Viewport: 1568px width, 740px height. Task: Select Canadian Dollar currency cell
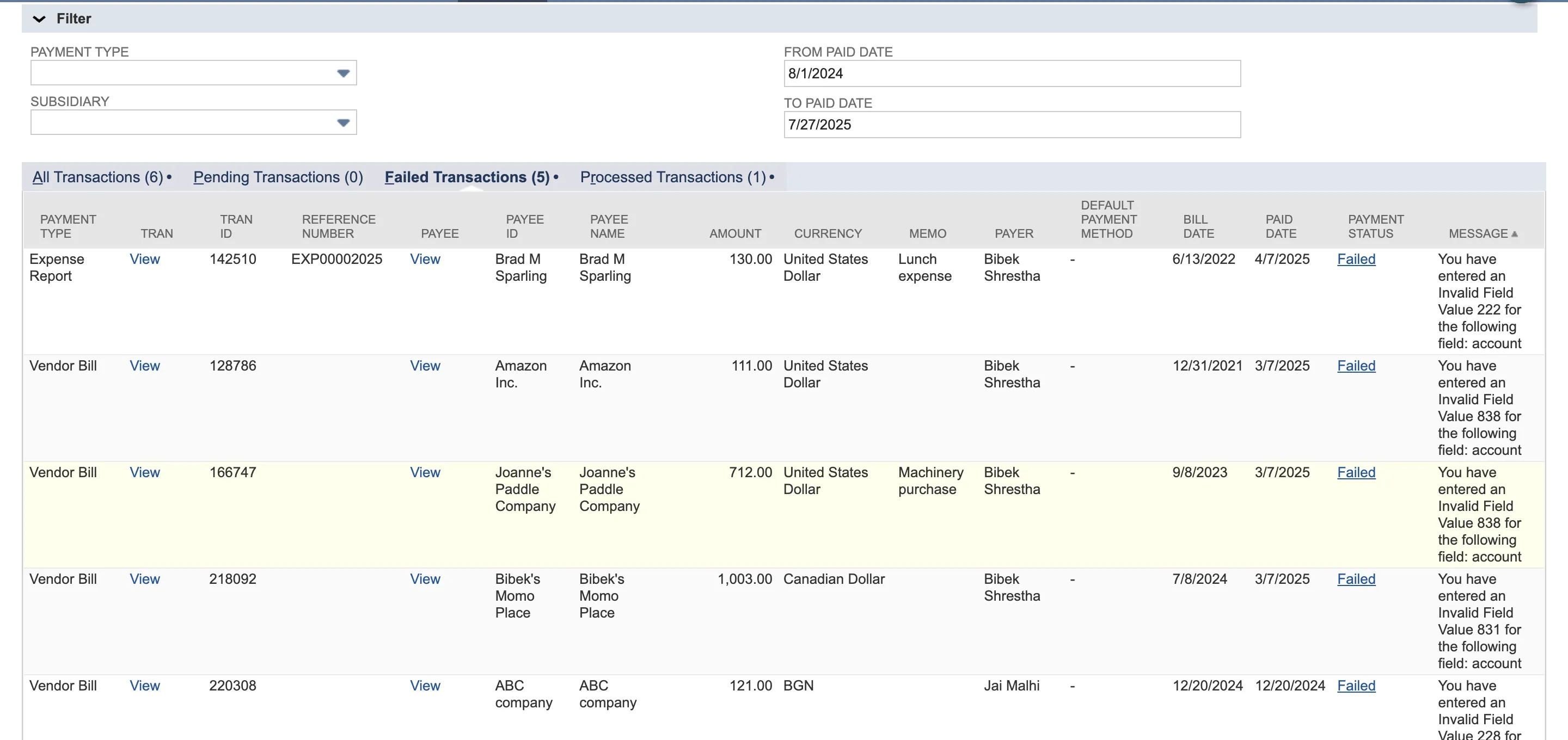[834, 579]
